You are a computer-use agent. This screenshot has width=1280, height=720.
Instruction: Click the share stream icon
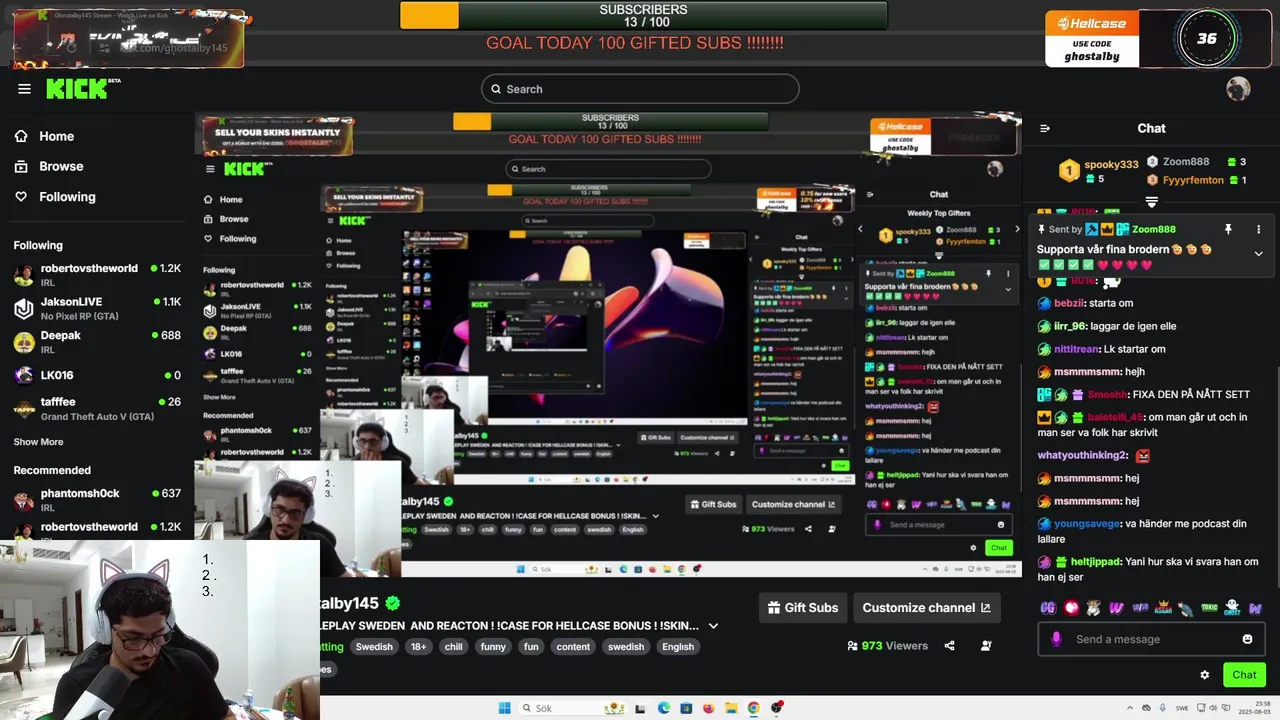(x=949, y=646)
